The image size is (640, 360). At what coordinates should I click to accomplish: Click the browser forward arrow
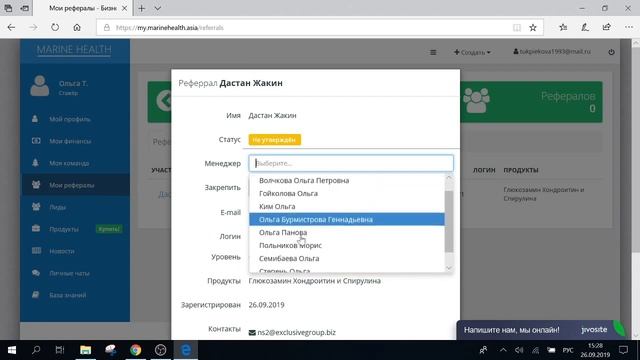tap(33, 28)
